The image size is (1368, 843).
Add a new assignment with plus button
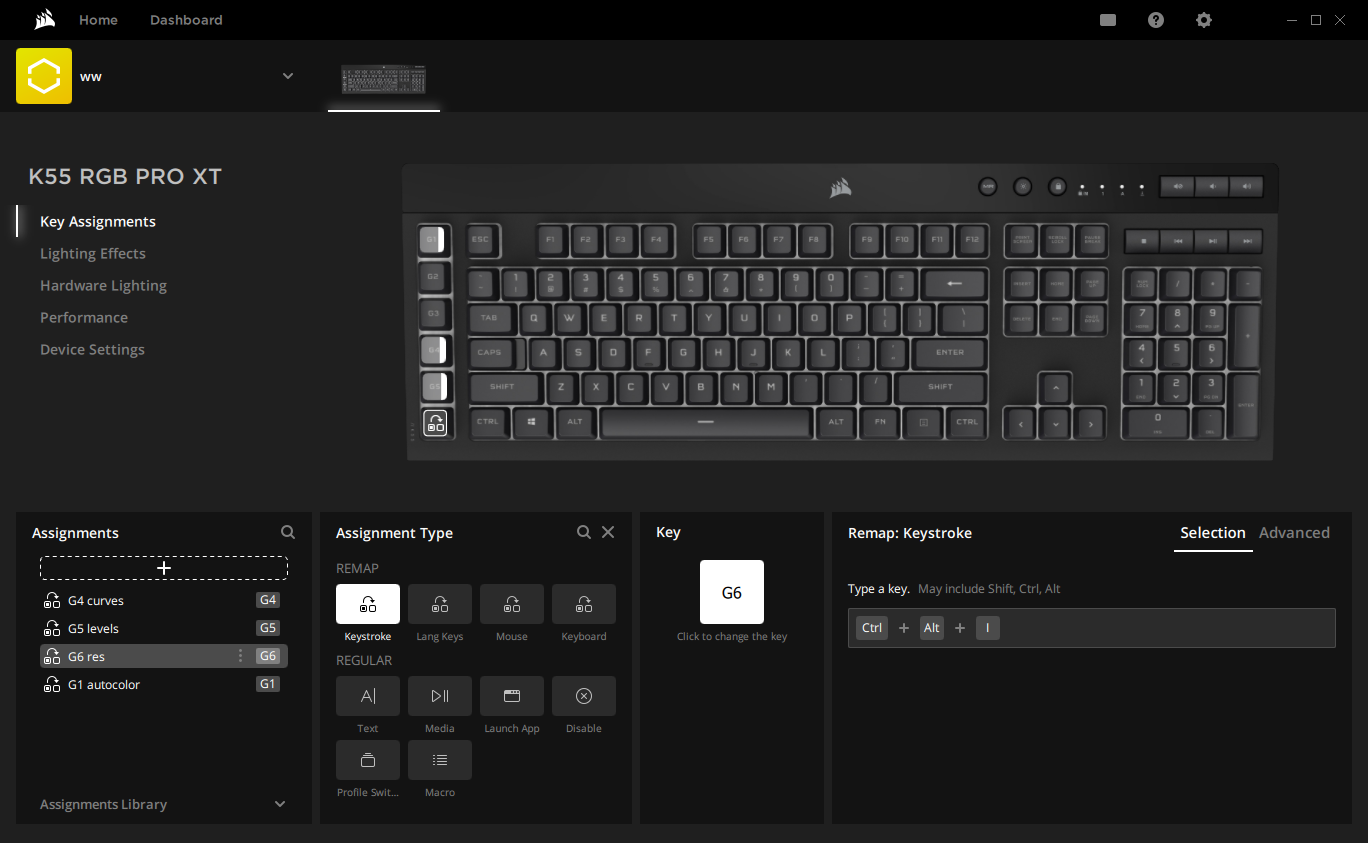(164, 568)
